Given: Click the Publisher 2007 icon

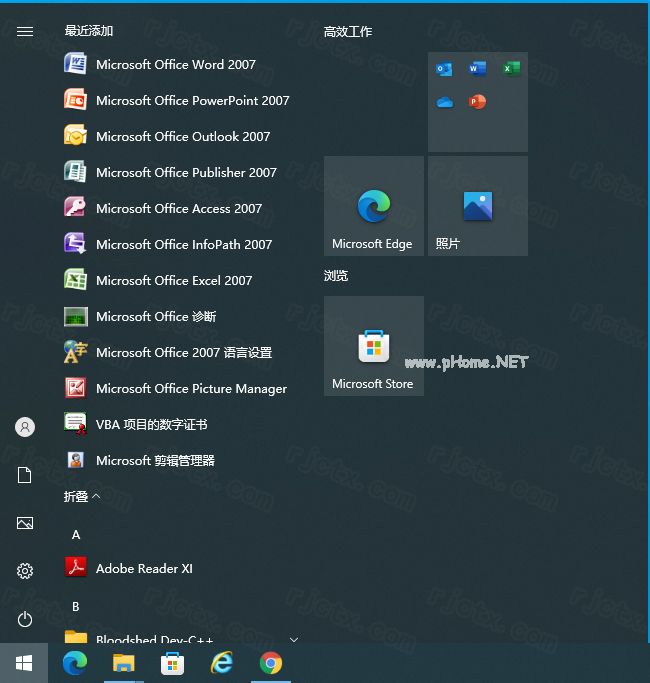Looking at the screenshot, I should click(75, 172).
